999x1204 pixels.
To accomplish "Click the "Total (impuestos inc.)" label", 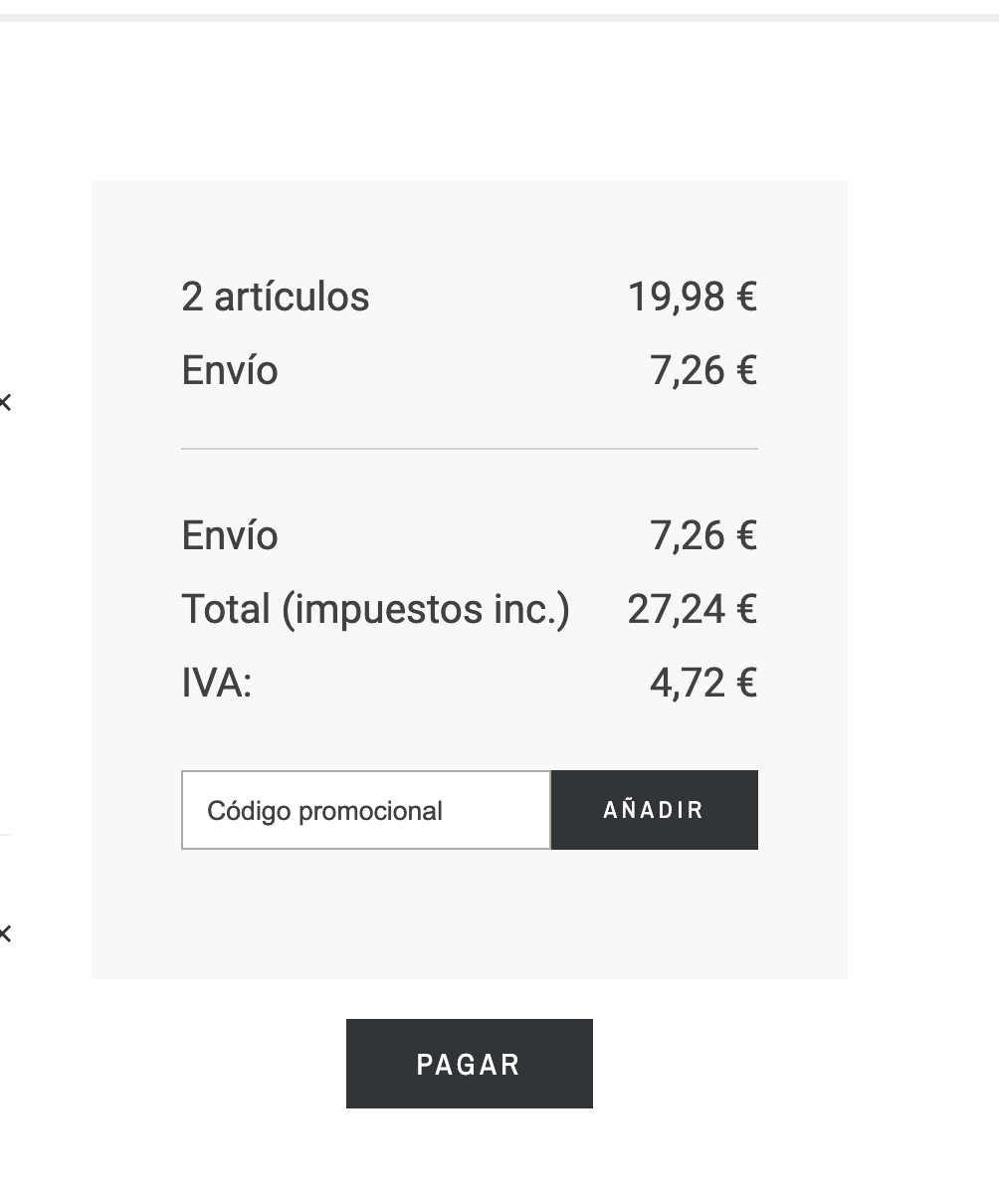I will (x=375, y=609).
